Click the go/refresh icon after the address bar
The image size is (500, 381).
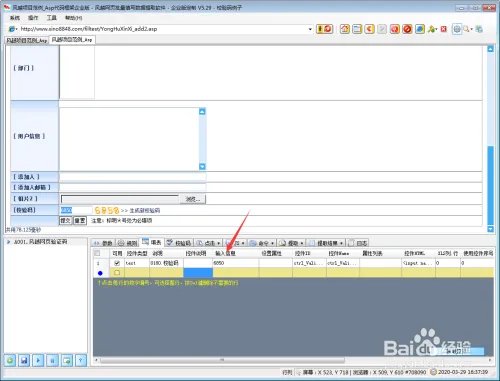(x=324, y=29)
